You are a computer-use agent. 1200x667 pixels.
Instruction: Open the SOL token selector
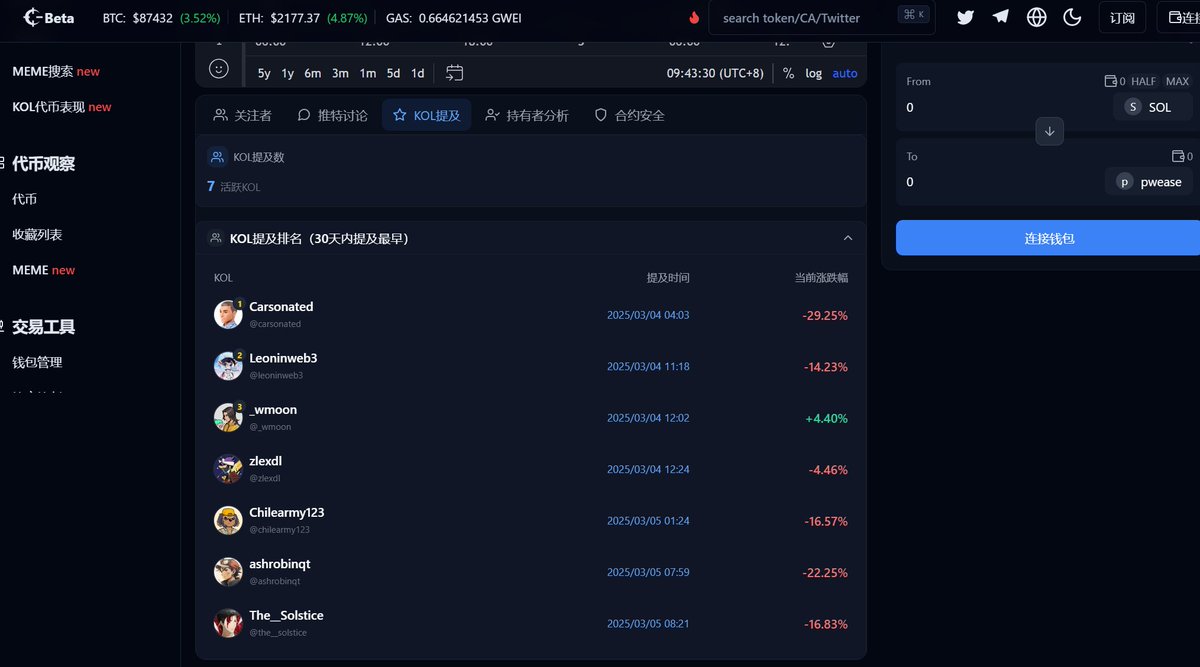[1152, 107]
